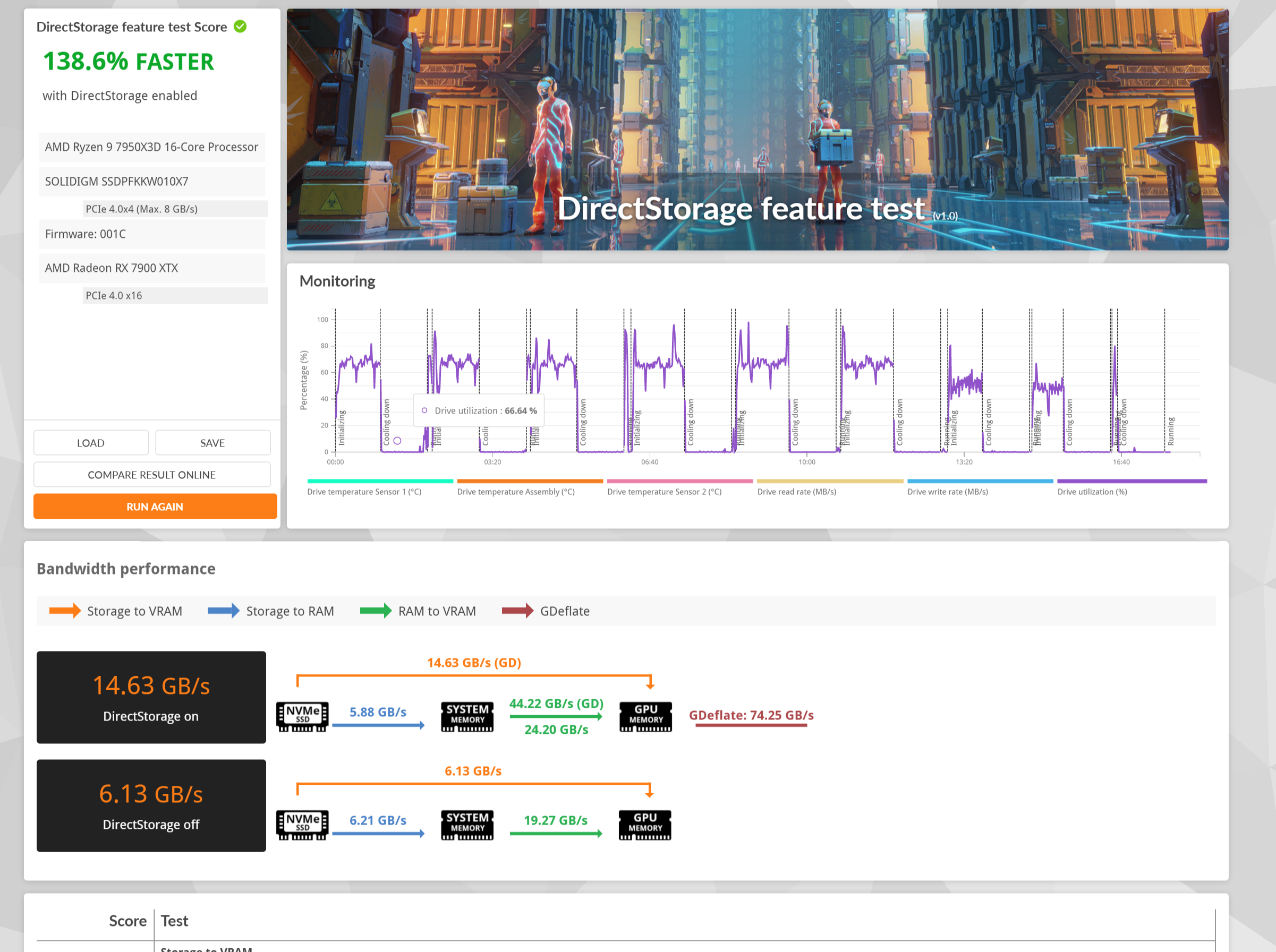This screenshot has width=1276, height=952.
Task: Click the GPU Memory icon in DirectStorage off row
Action: tap(645, 825)
